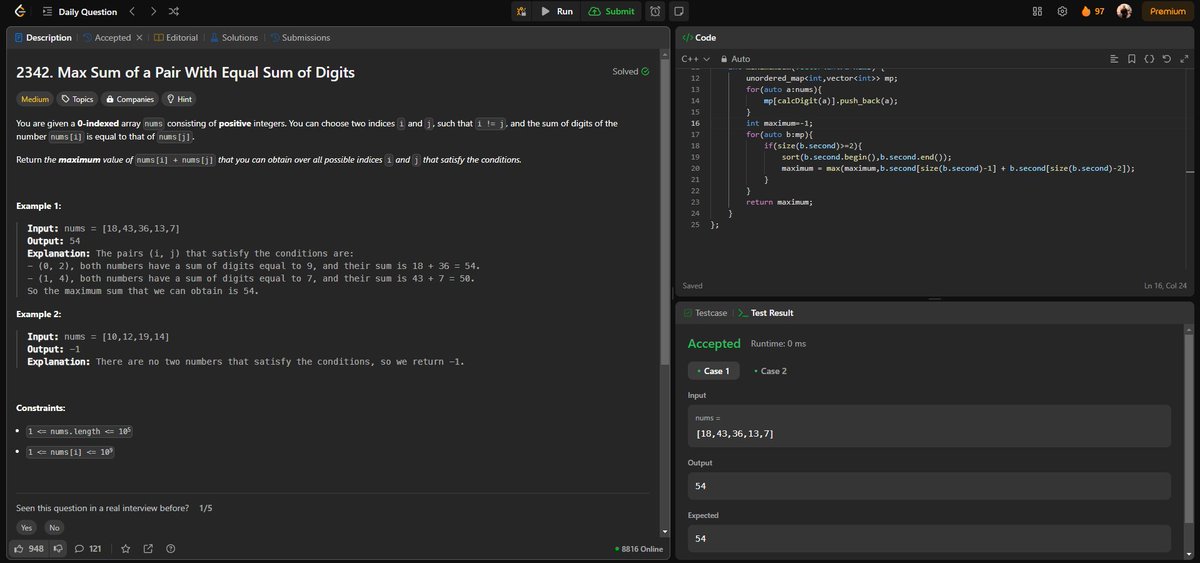Switch to the Testcase tab
This screenshot has height=563, width=1200.
click(x=705, y=313)
